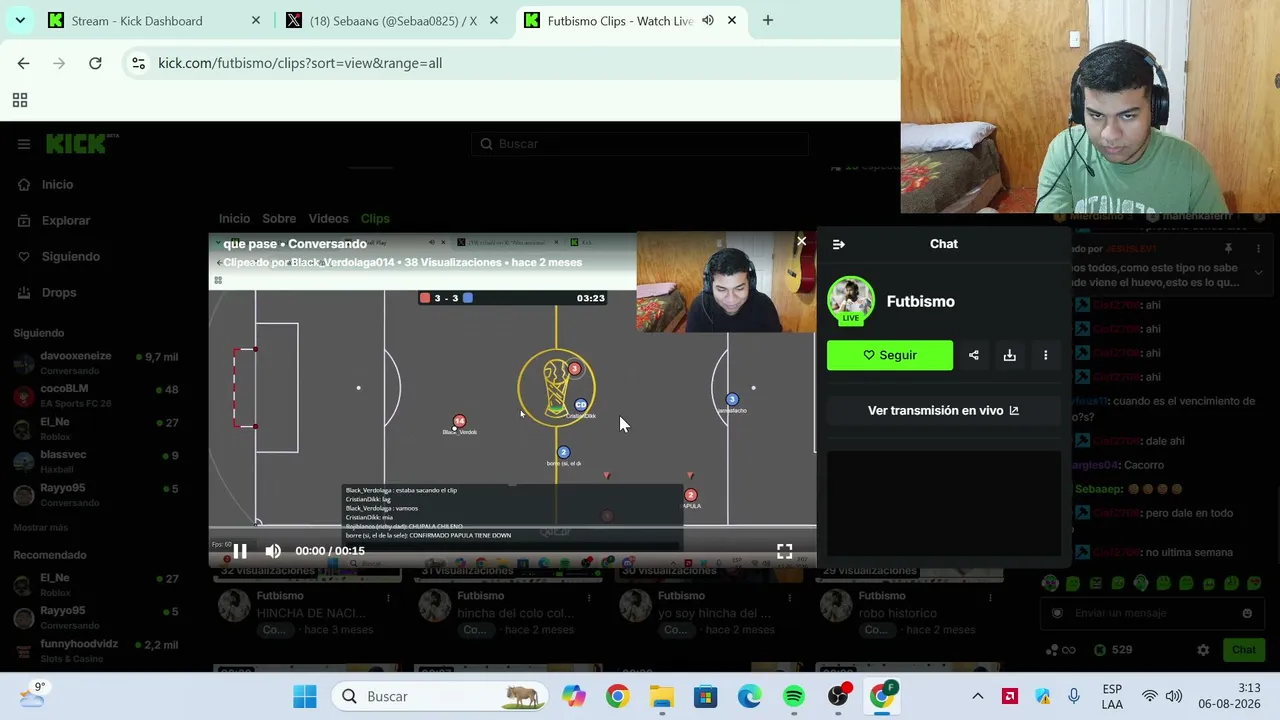Open options for 'hincha del colo col...' clip
This screenshot has height=720, width=1280.
[588, 597]
